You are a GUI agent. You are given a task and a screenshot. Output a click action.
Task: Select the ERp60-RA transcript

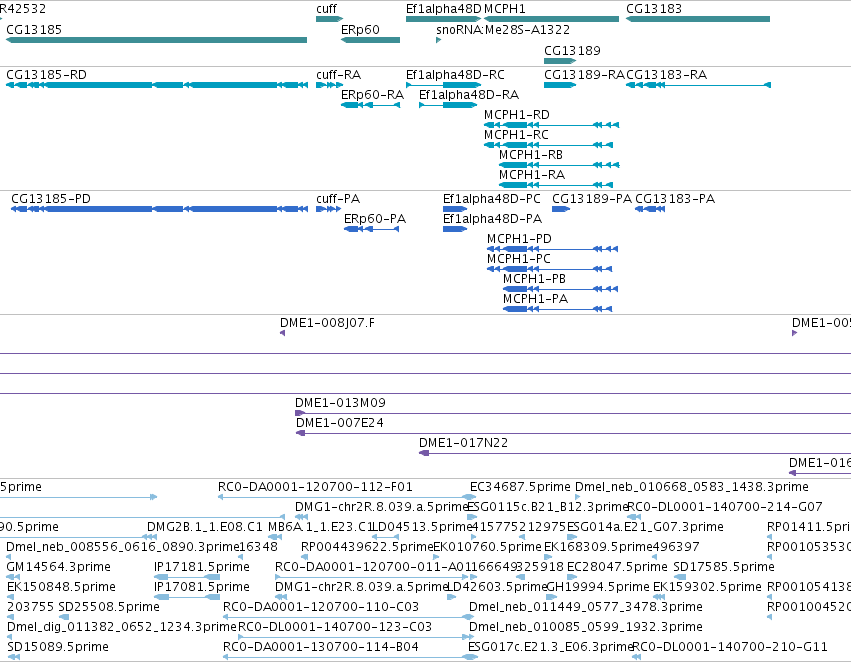370,105
